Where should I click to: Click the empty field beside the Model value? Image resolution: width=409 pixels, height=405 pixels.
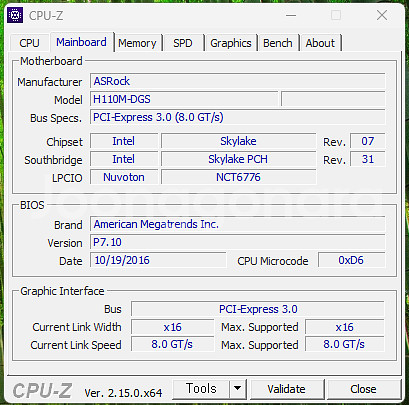click(x=333, y=99)
